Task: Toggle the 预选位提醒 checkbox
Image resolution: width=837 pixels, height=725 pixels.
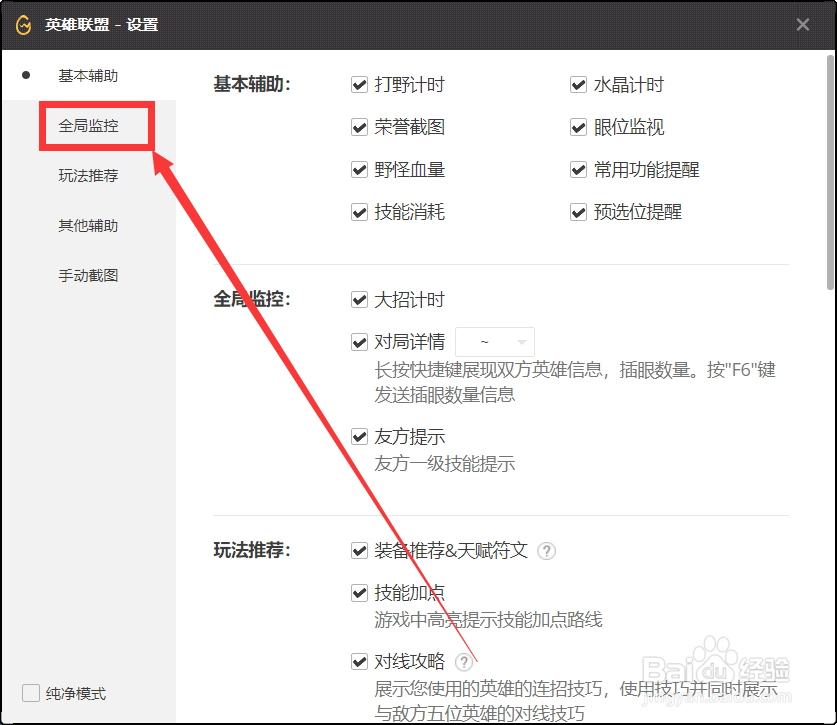Action: 579,212
